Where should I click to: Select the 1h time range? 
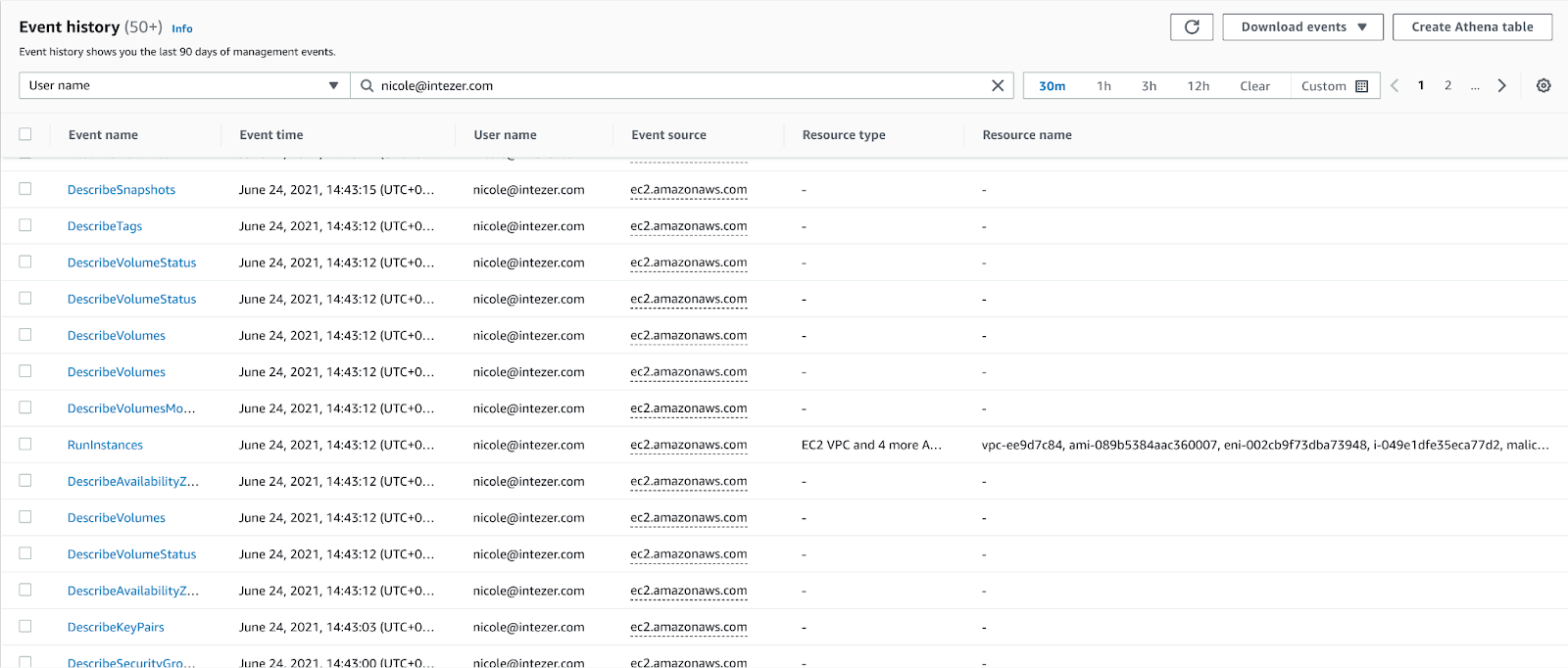(1103, 86)
